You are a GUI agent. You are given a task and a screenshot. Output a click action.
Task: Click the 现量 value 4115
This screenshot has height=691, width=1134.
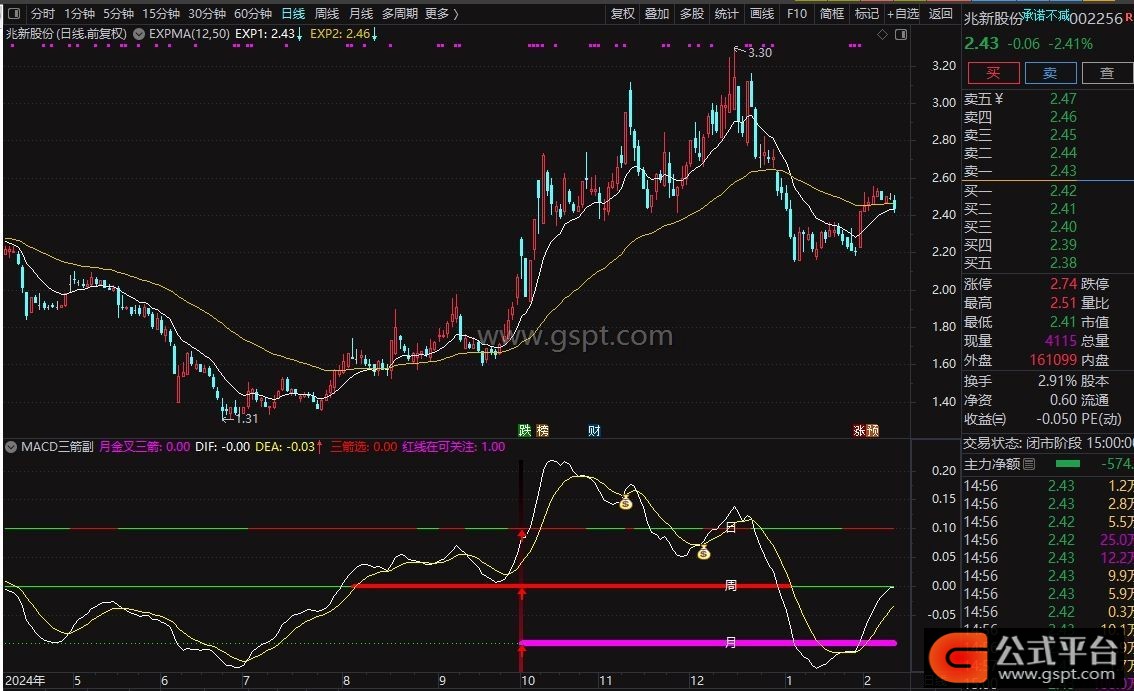point(1060,341)
